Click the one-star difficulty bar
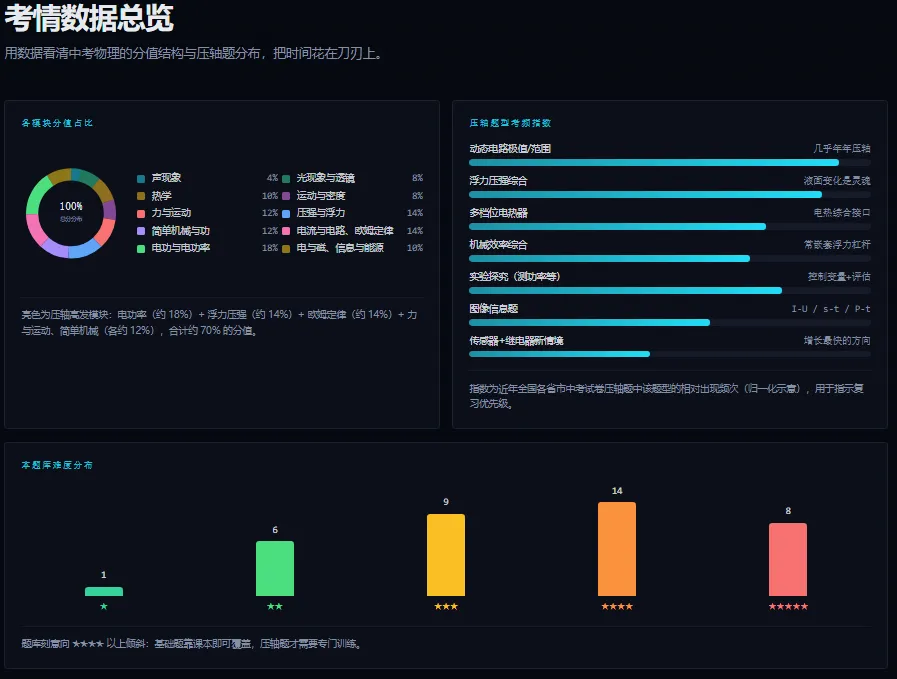897x679 pixels. click(x=104, y=591)
